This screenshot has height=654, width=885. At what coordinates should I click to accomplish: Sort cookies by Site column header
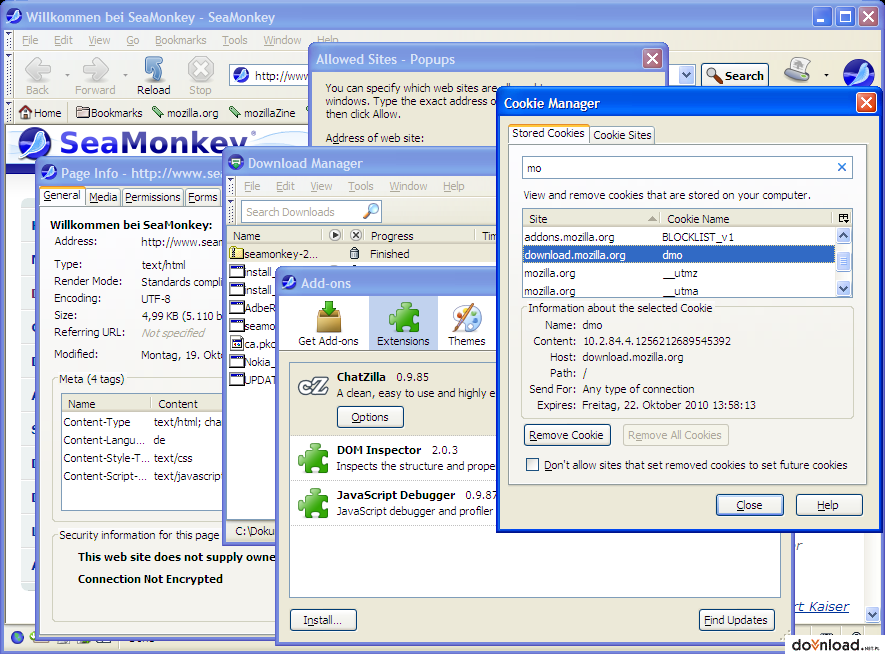click(x=590, y=218)
